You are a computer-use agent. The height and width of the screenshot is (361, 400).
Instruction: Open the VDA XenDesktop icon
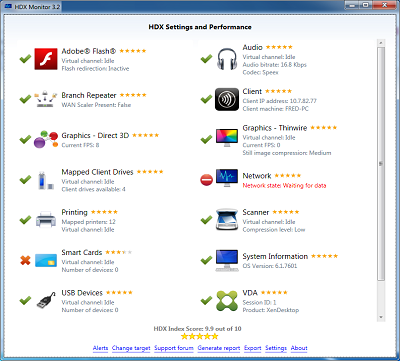click(227, 301)
